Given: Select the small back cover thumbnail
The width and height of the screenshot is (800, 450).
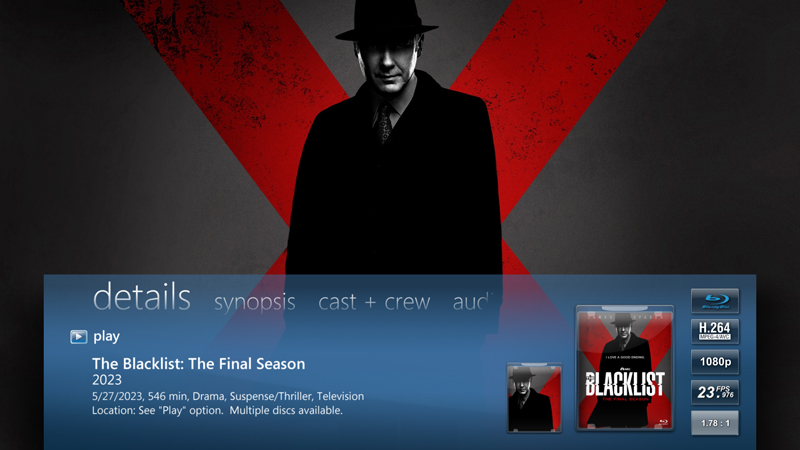Looking at the screenshot, I should (534, 398).
